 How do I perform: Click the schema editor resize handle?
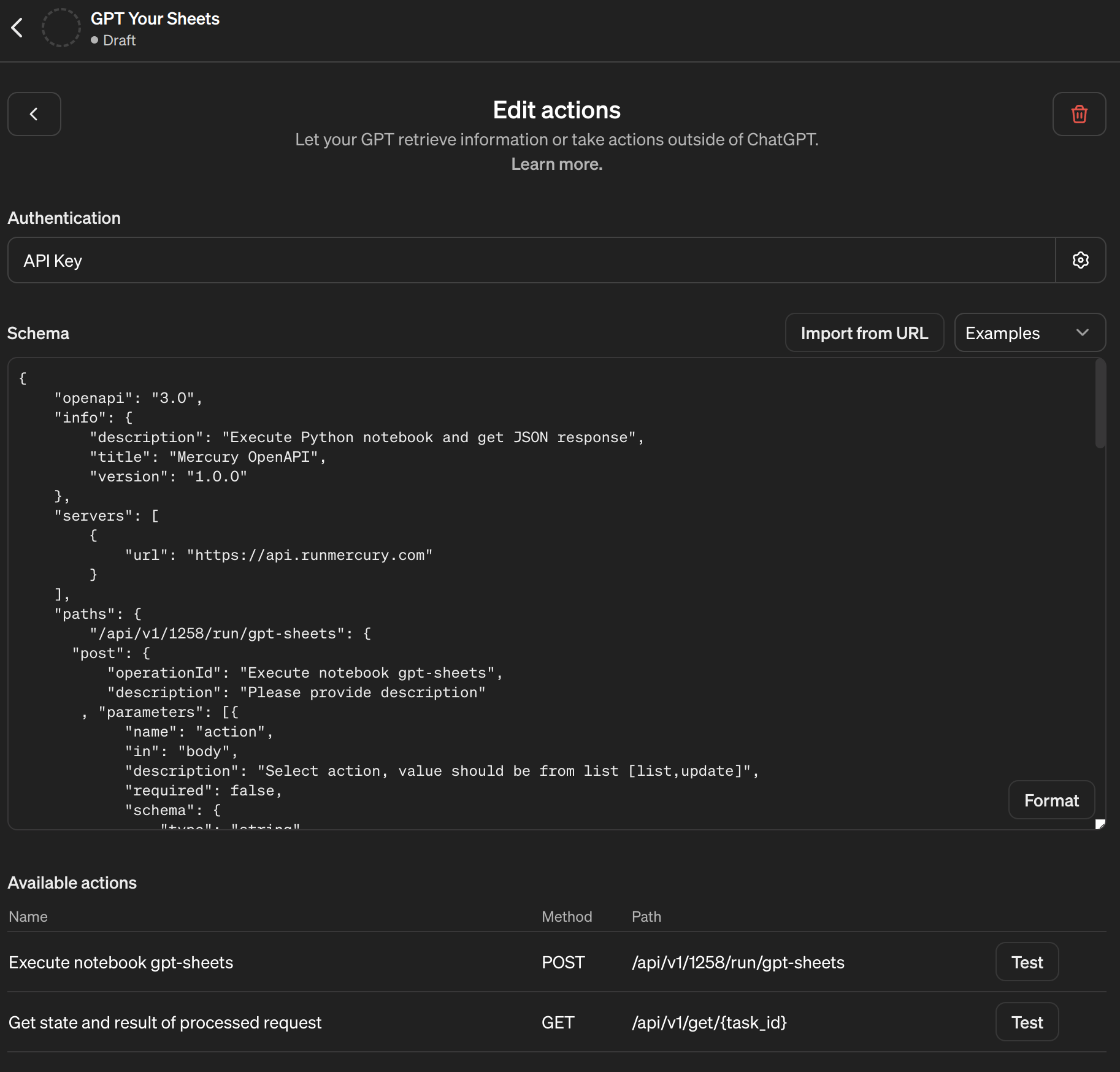(1100, 824)
